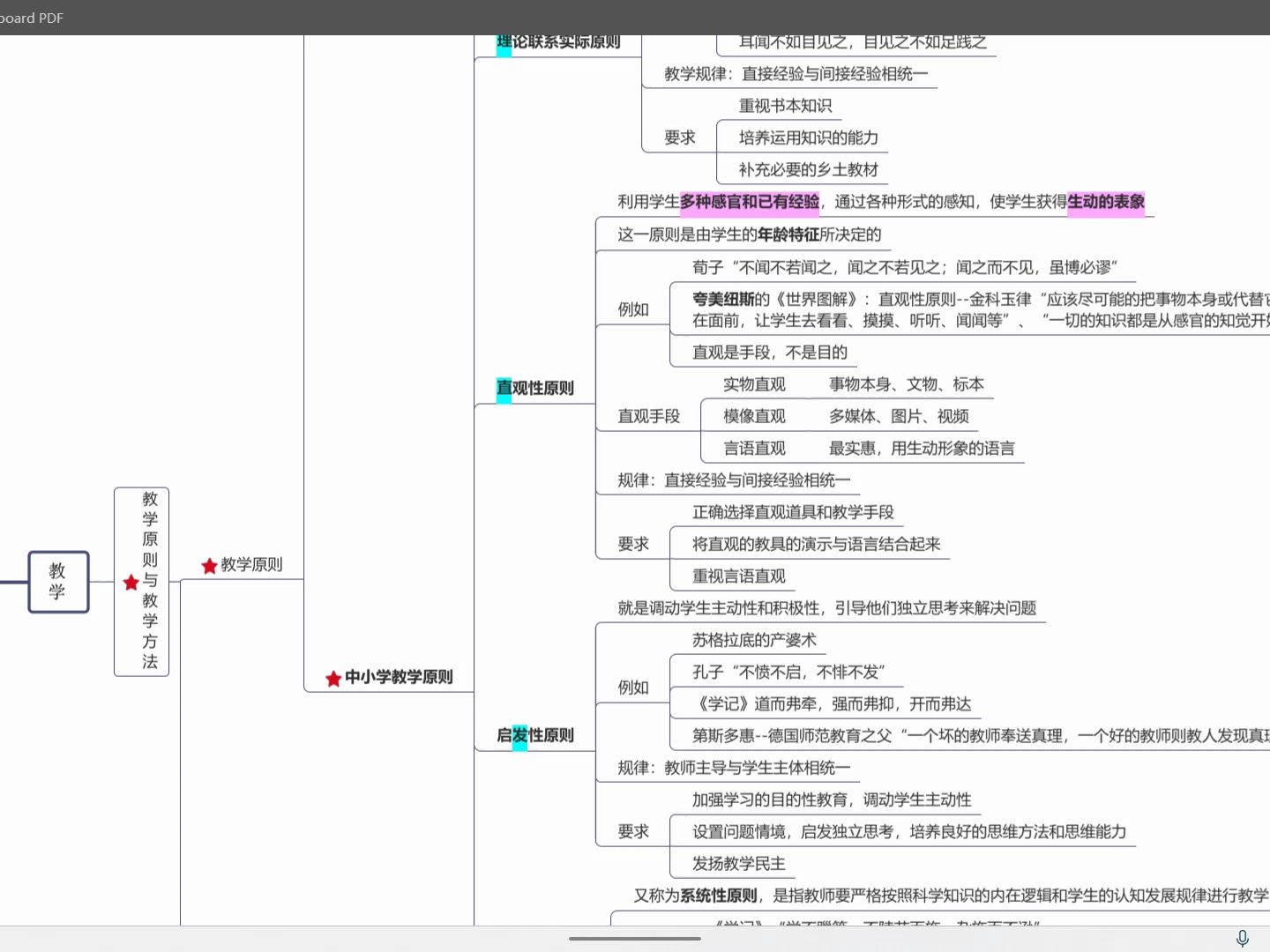1270x952 pixels.
Task: Click 苏格拉底的产婆术 node
Action: pyautogui.click(x=754, y=640)
